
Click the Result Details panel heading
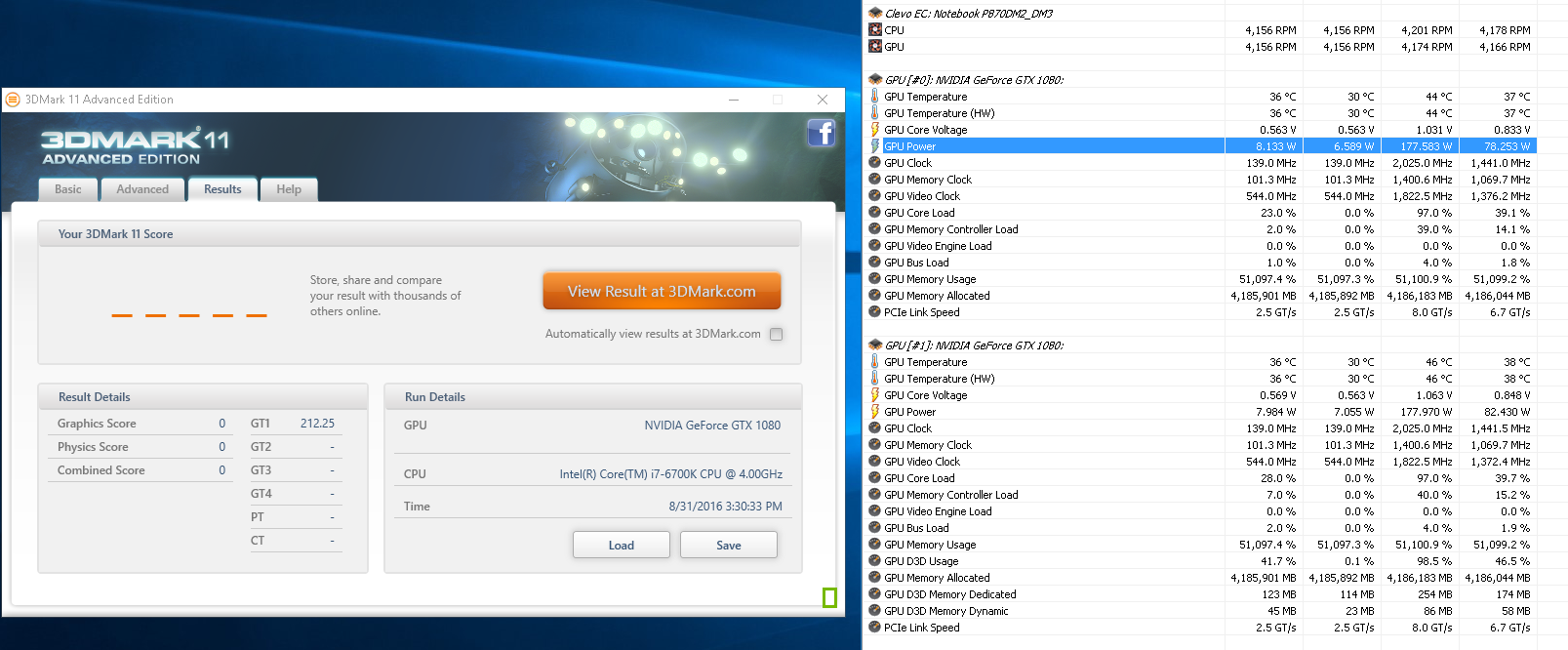(95, 397)
